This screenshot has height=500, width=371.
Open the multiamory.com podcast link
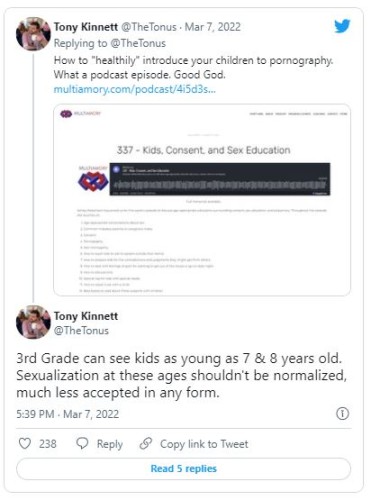(135, 89)
